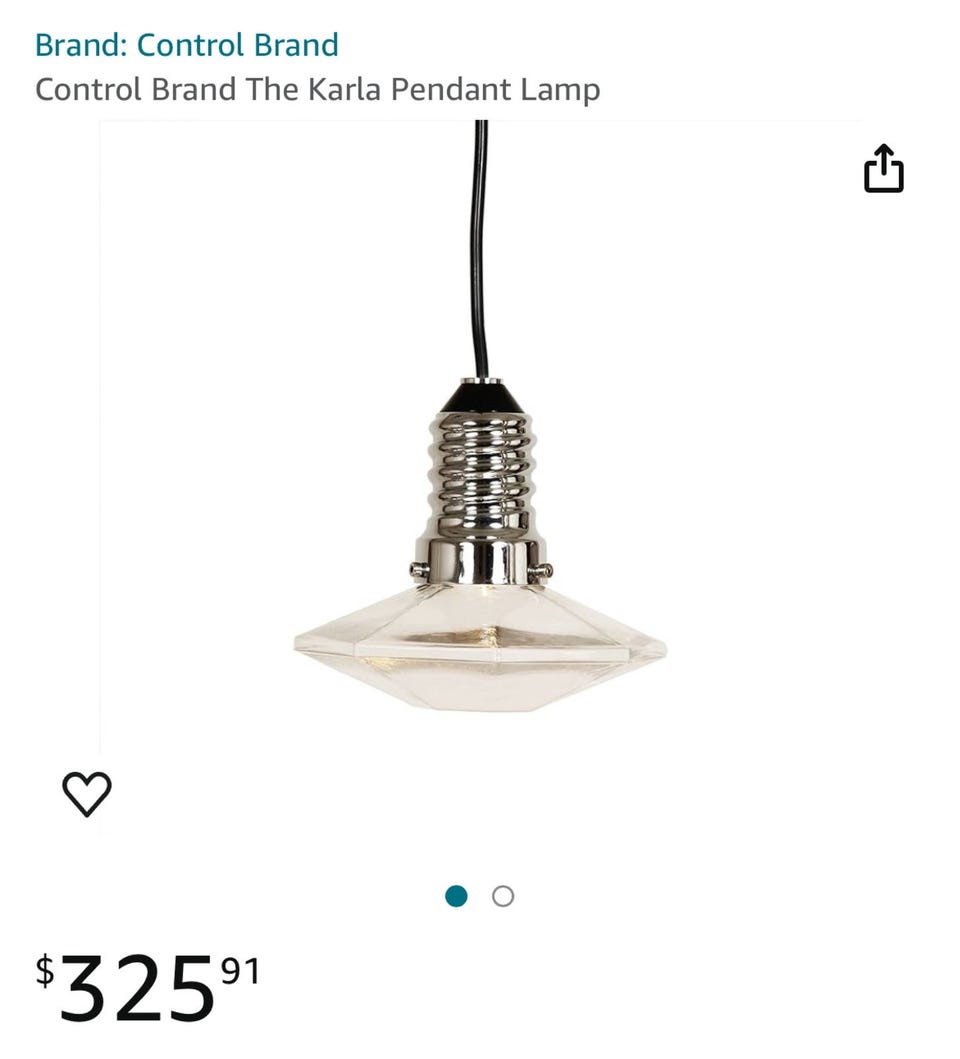Click 'Pendant Lamp' in the product title
The image size is (960, 1059).
tap(495, 90)
